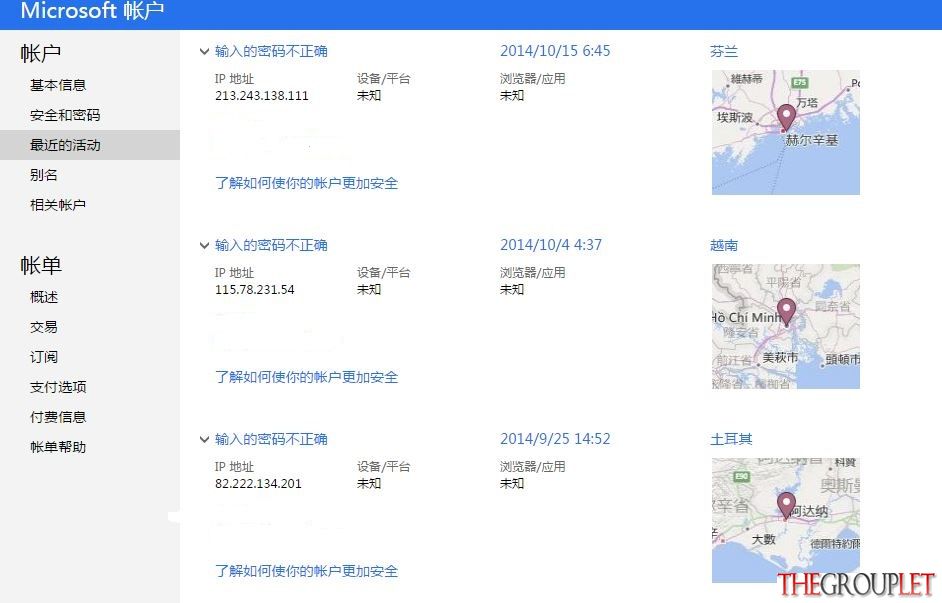Click the map pin on Helsinki map
Screen dimensions: 942x603
(x=786, y=117)
